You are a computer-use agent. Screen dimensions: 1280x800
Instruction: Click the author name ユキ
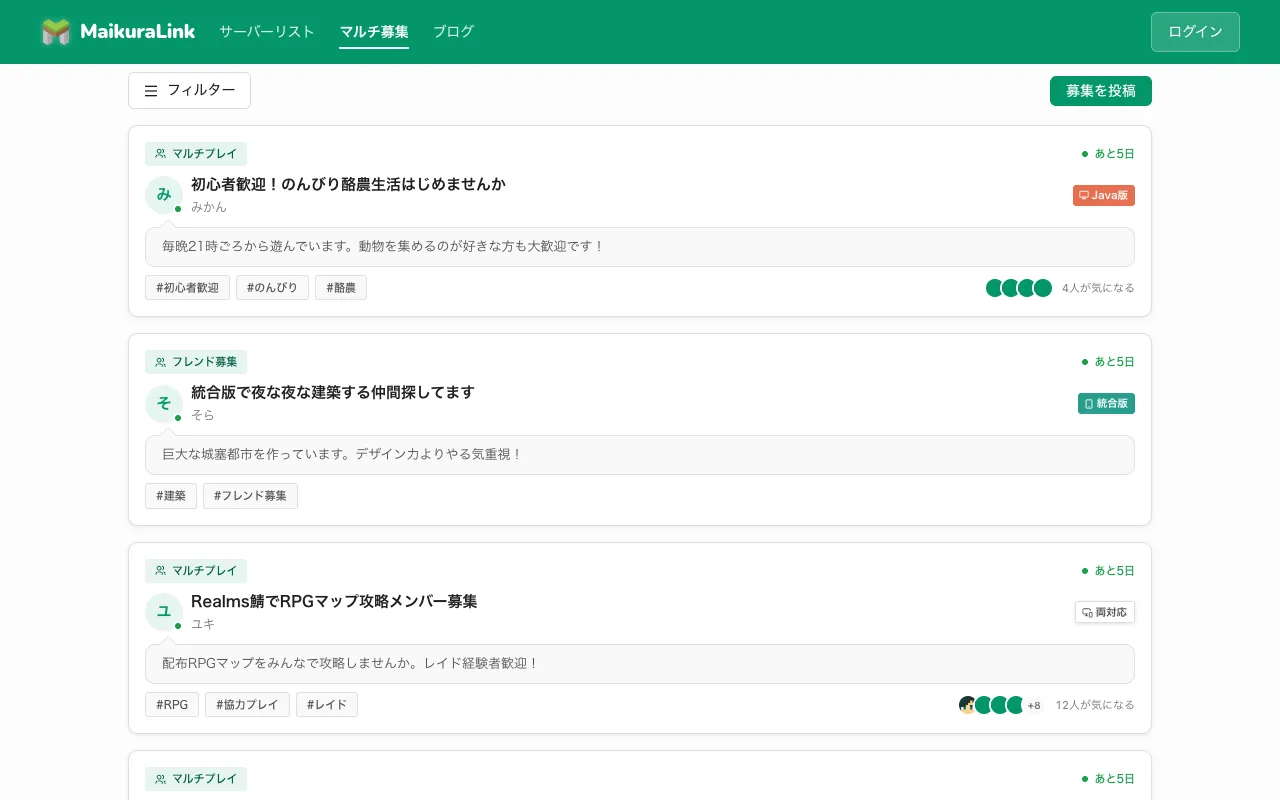pos(203,624)
